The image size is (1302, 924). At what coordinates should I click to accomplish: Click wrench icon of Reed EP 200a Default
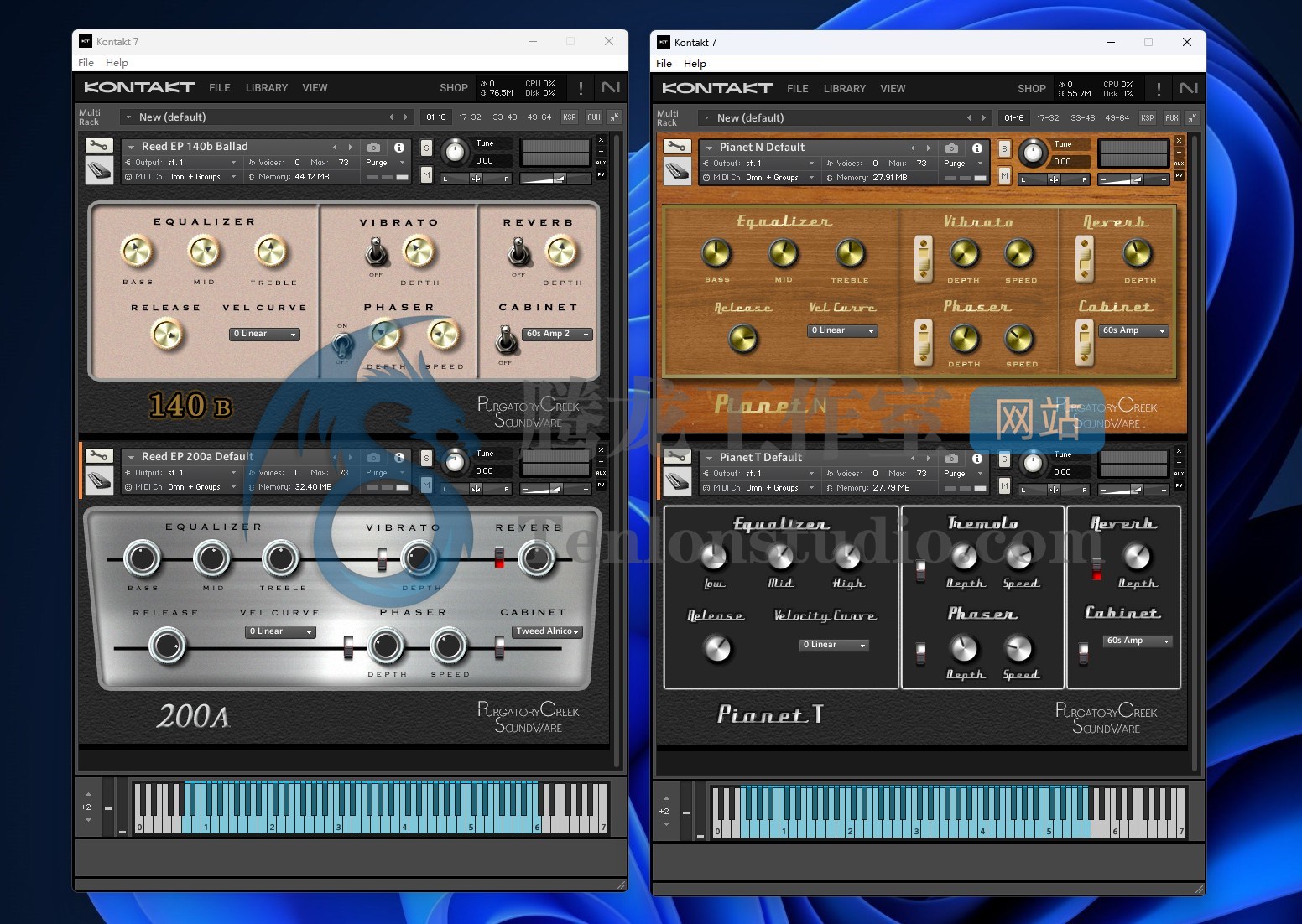coord(99,456)
